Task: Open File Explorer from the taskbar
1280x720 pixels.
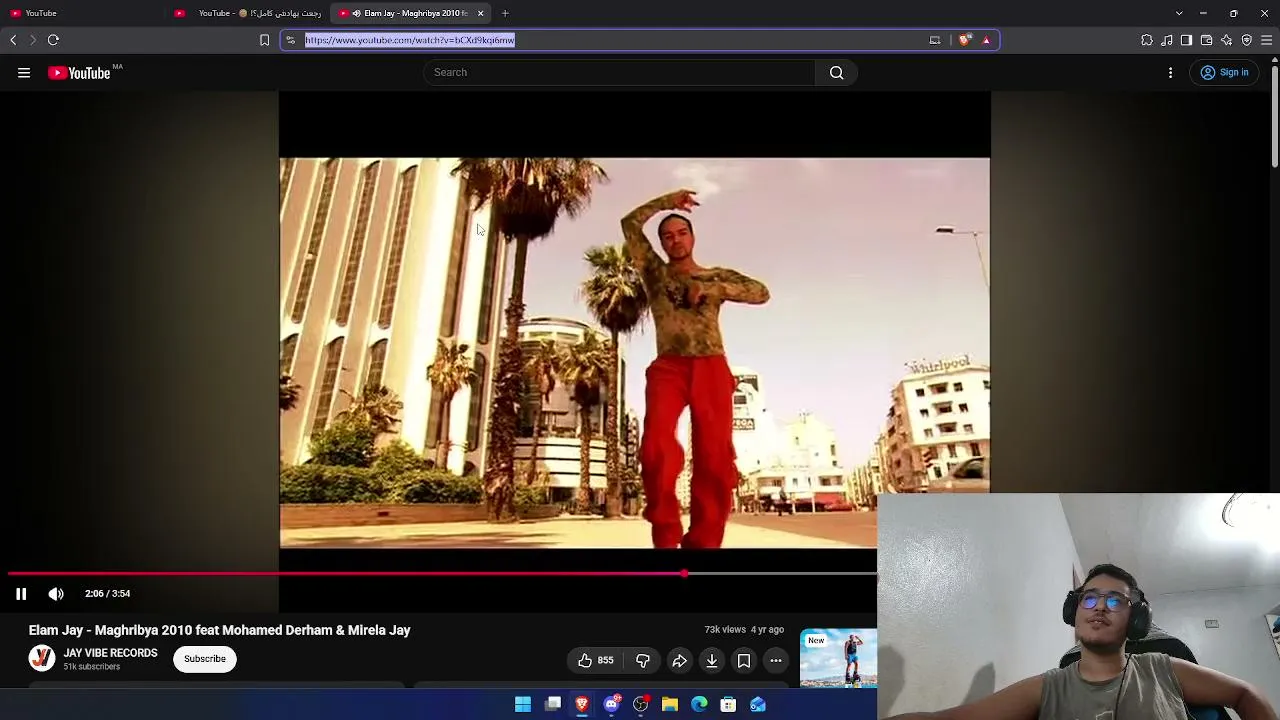Action: tap(670, 704)
